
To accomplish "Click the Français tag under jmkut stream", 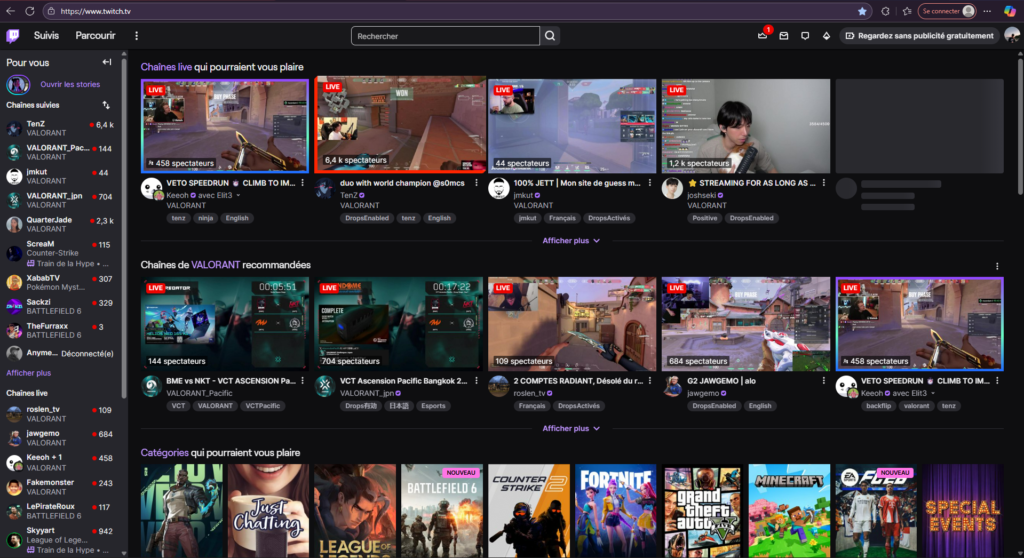I will pos(562,218).
